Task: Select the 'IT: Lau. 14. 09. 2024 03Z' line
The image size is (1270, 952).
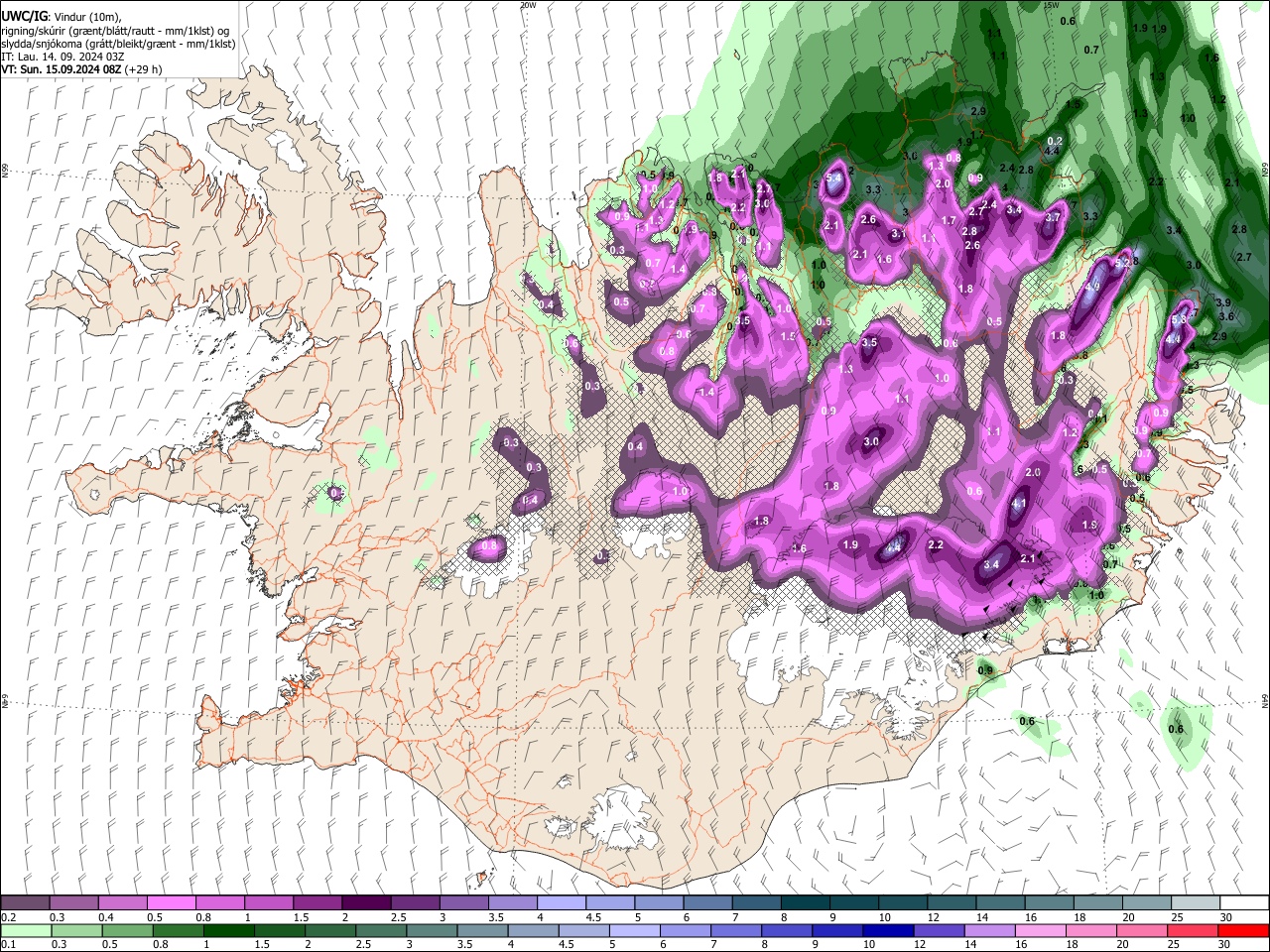Action: [x=63, y=57]
